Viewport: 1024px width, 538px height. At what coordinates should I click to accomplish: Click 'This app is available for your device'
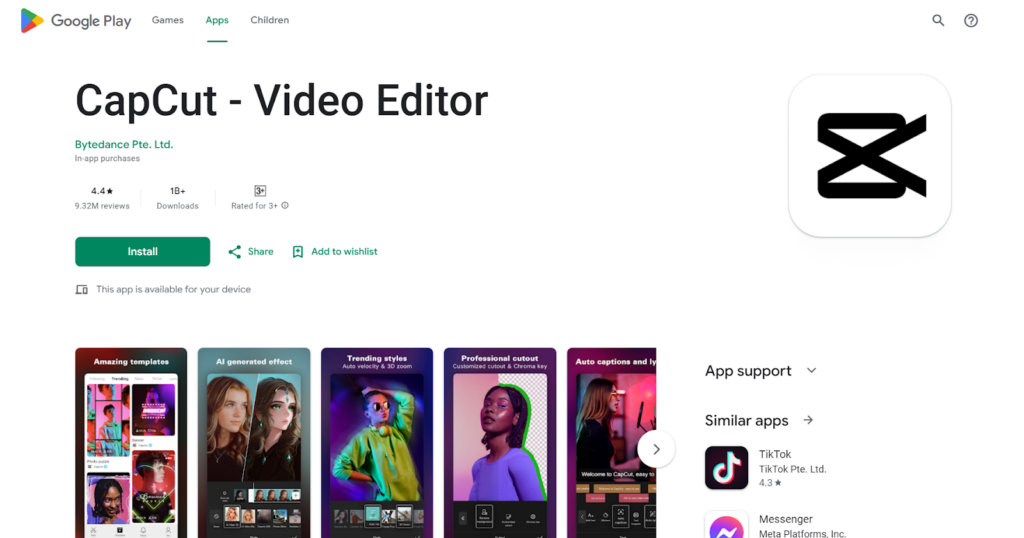(x=174, y=289)
